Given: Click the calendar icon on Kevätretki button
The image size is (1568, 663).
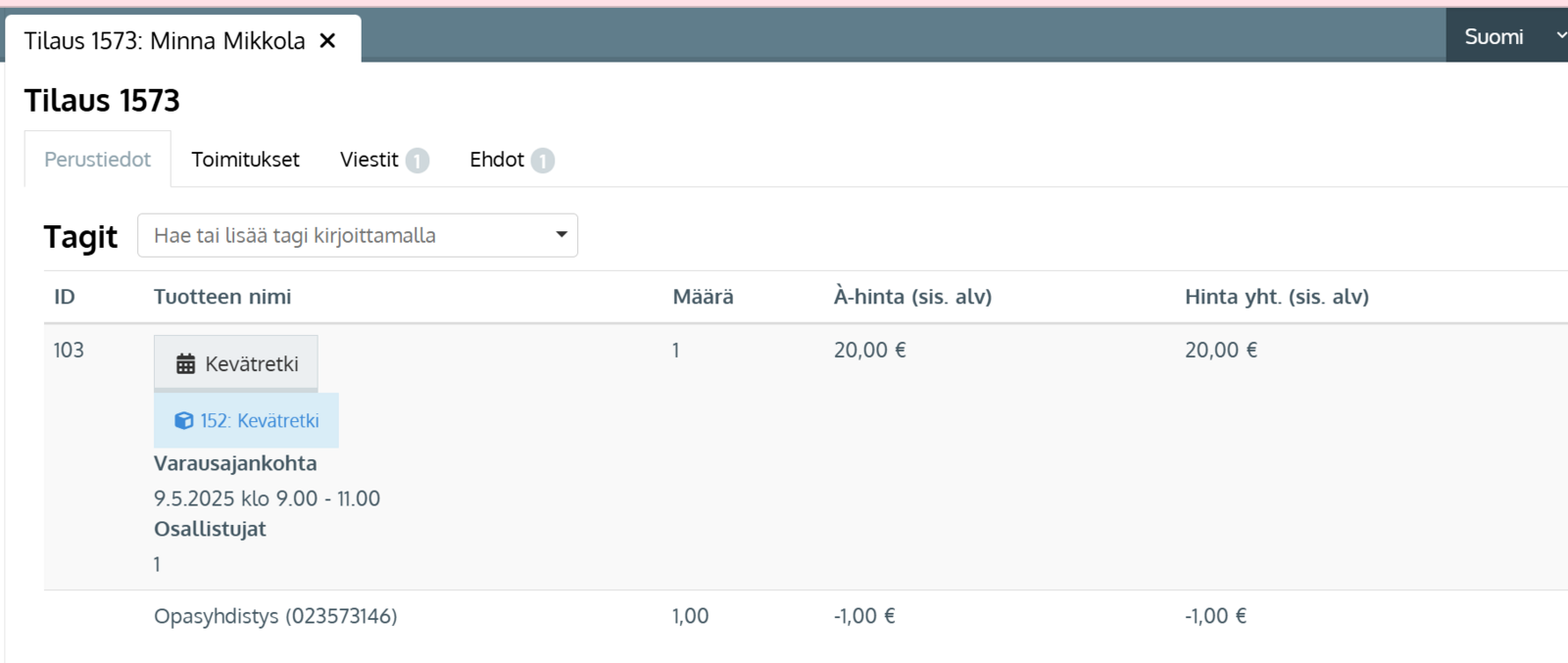Looking at the screenshot, I should coord(185,364).
